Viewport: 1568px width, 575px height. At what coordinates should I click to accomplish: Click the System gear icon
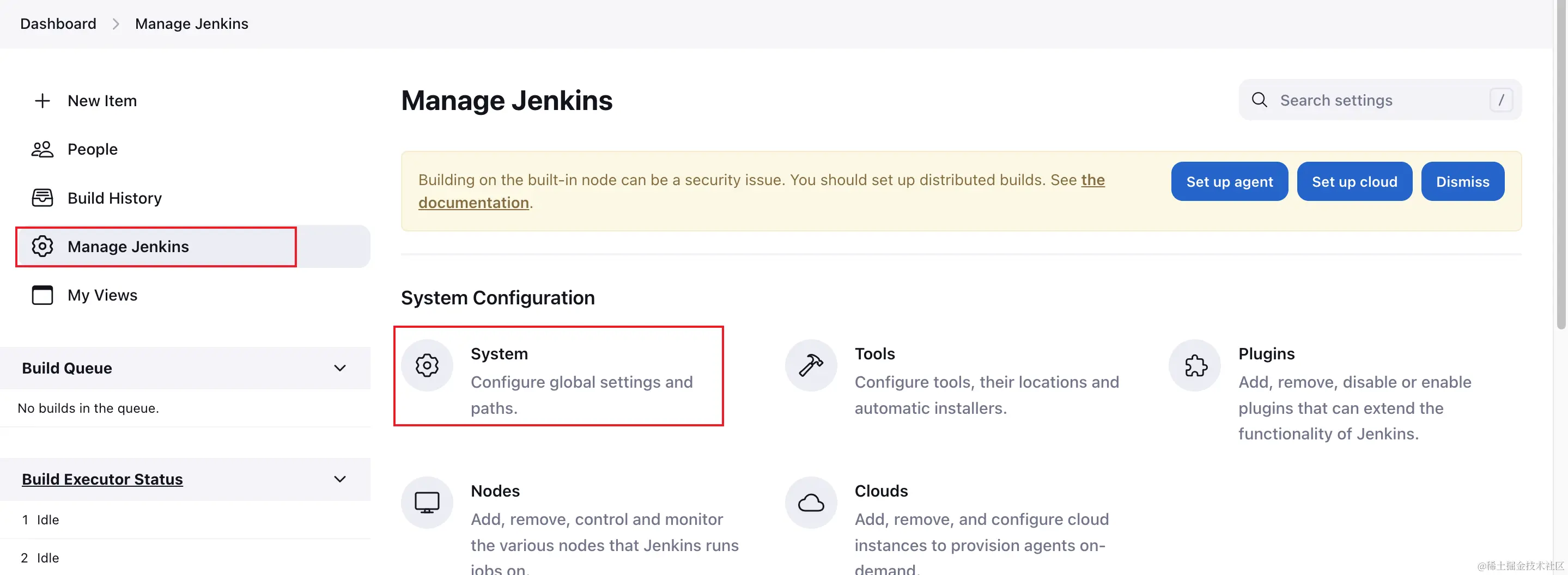coord(427,365)
